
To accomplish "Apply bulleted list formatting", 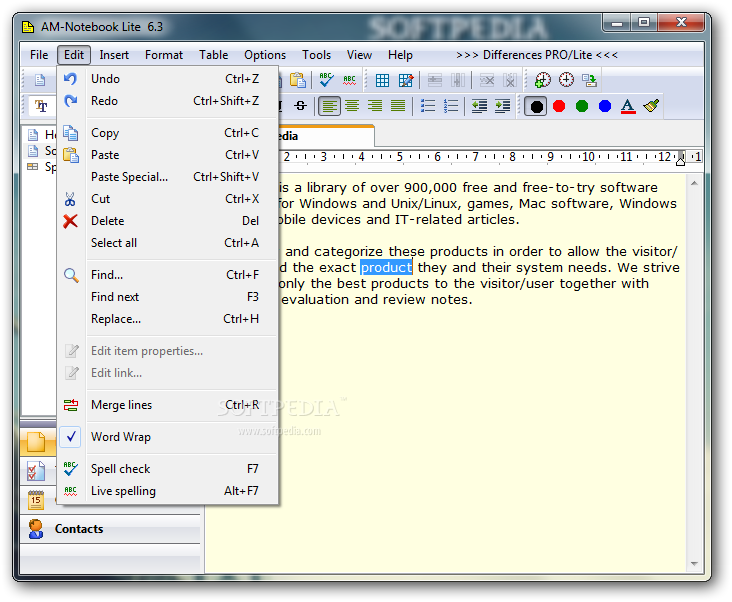I will [428, 106].
